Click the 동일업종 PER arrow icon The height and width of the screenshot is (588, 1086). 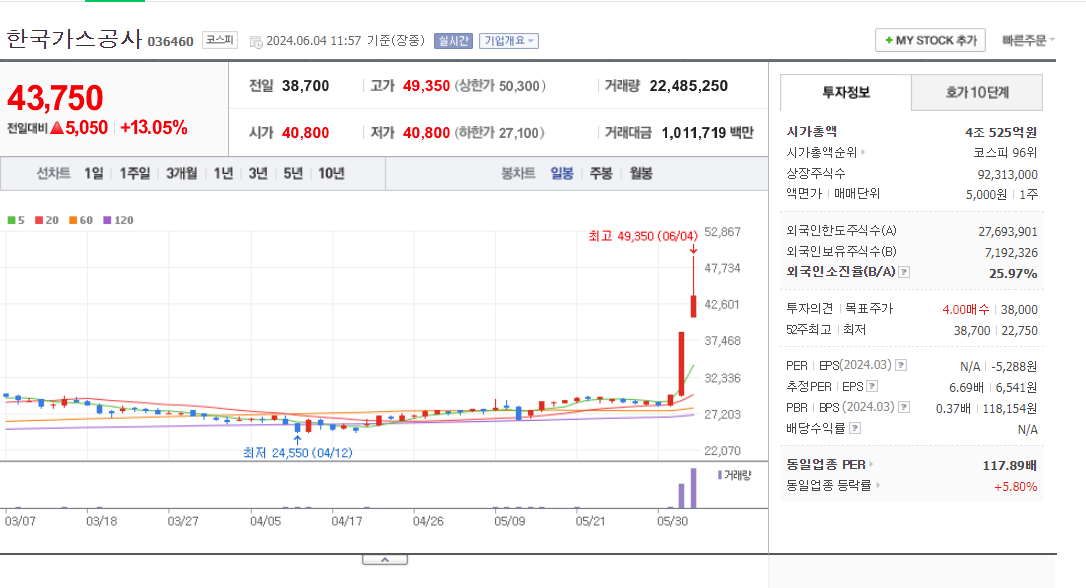(x=871, y=464)
